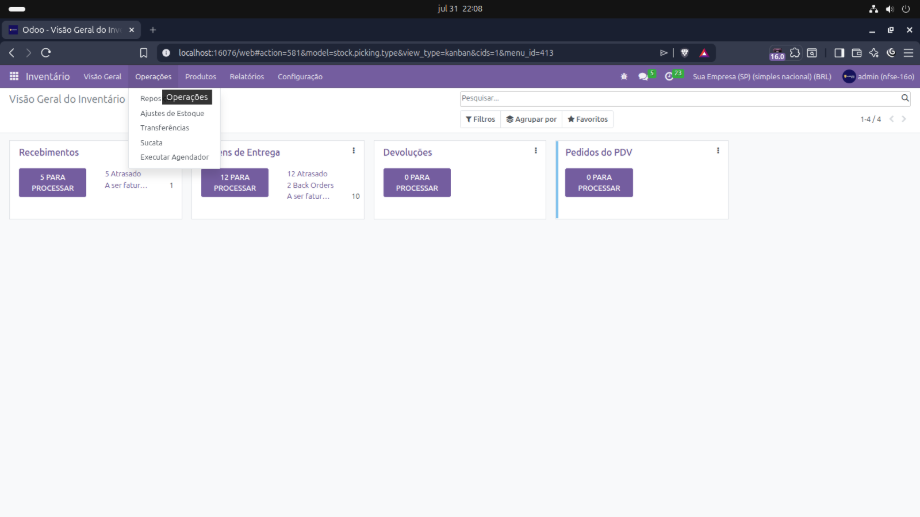Open the admin user menu dropdown
This screenshot has width=920, height=517.
tap(878, 76)
